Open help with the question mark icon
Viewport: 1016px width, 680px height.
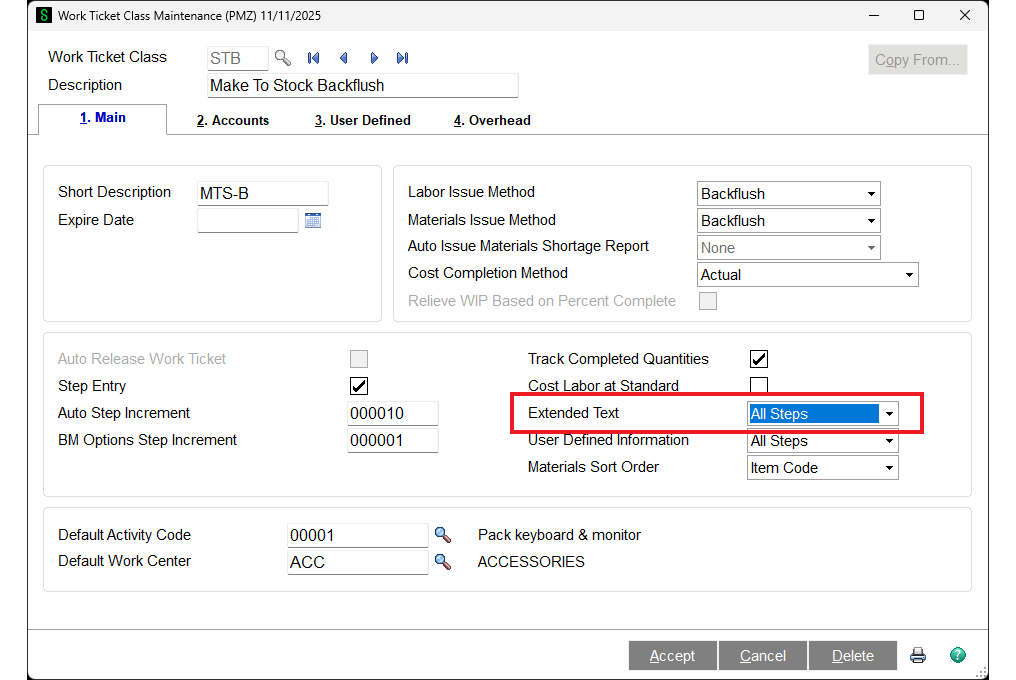click(957, 656)
